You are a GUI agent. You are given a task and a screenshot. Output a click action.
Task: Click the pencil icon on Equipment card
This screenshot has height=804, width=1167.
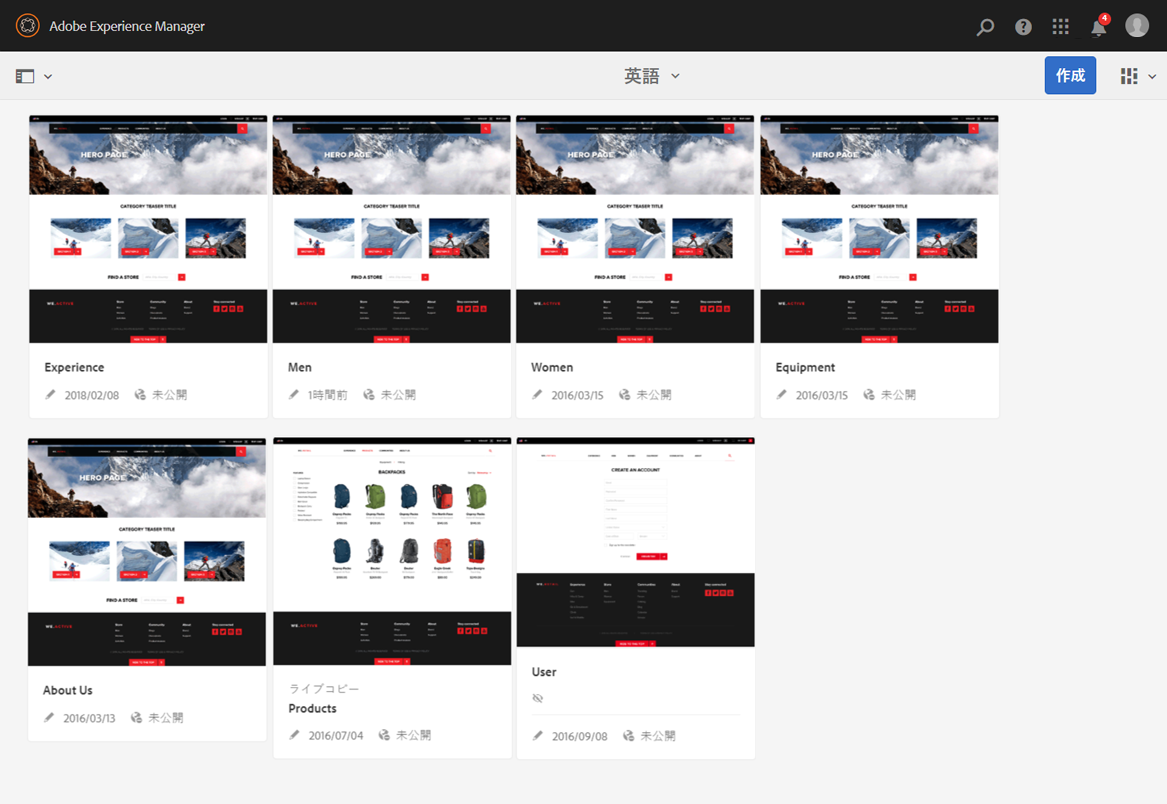tap(781, 395)
